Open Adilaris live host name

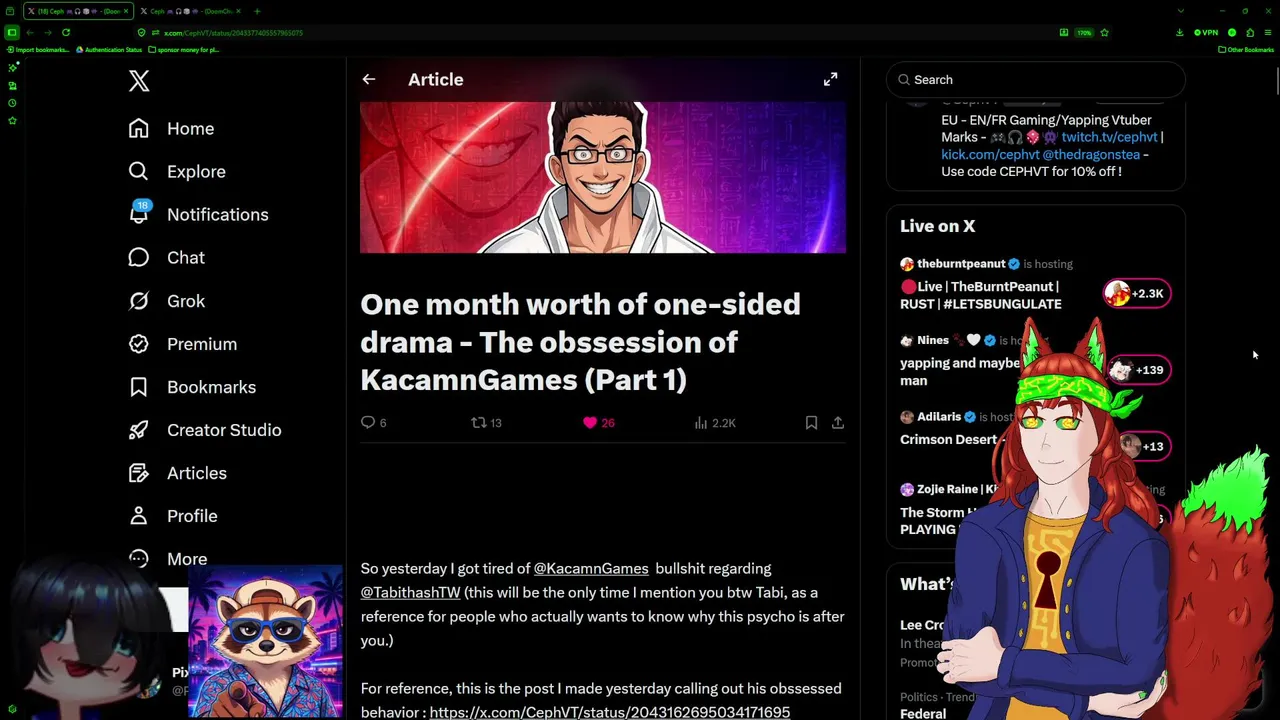(939, 417)
